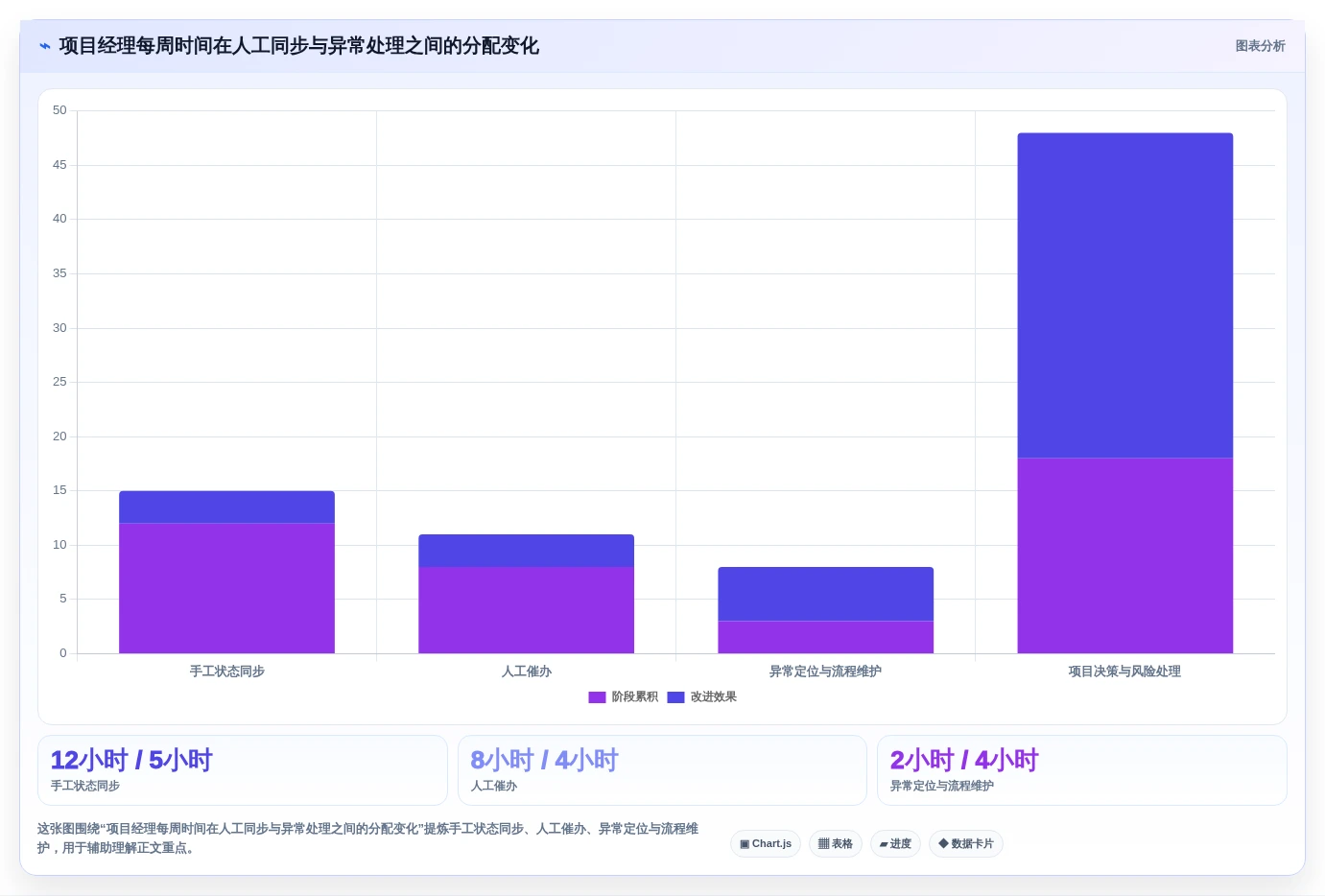Click the 人工催办 x-axis label
Viewport: 1325px width, 896px height.
tap(526, 672)
